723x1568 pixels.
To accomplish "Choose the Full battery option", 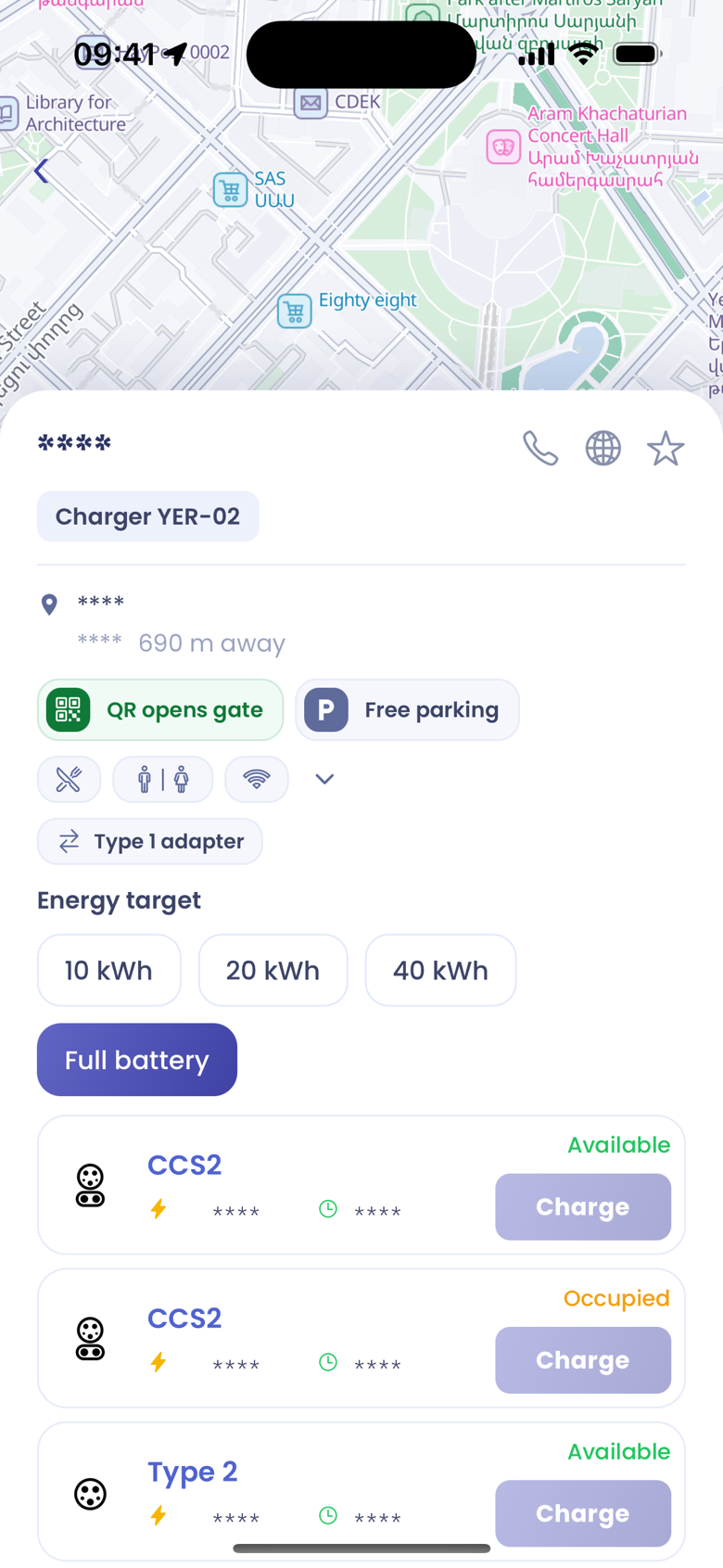I will coord(137,1060).
